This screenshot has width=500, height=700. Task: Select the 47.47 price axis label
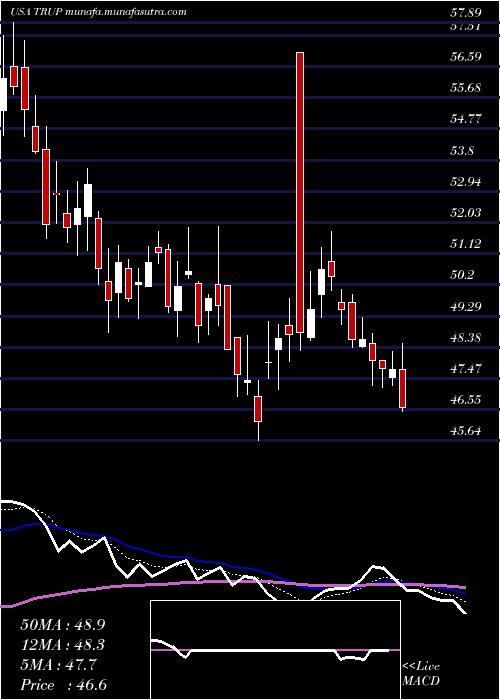(x=468, y=369)
